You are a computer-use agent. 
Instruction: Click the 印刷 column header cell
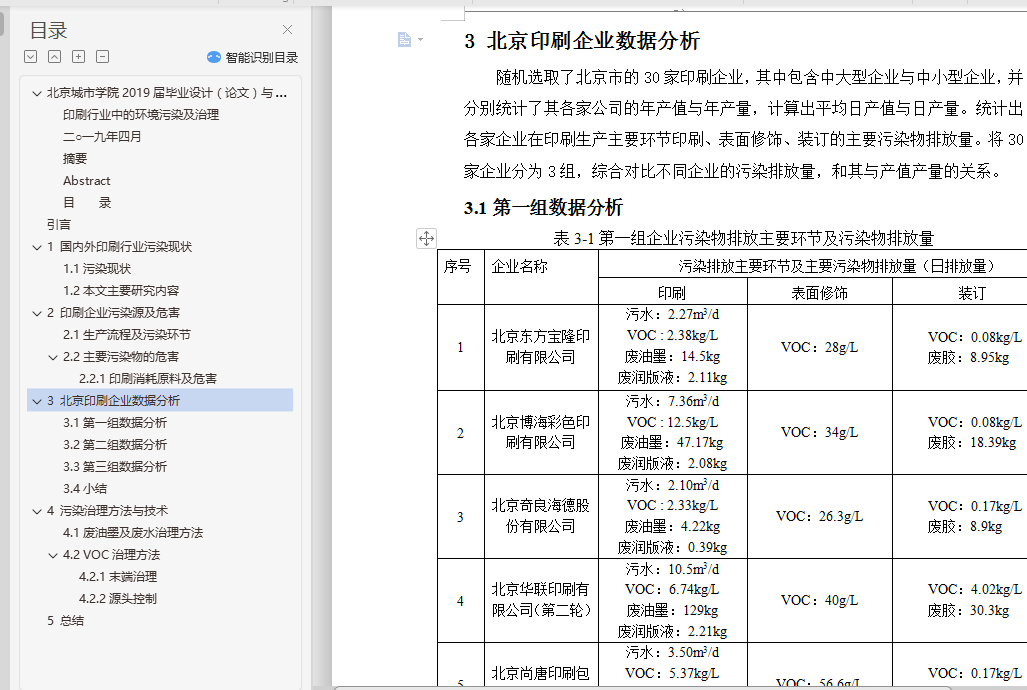(x=673, y=292)
